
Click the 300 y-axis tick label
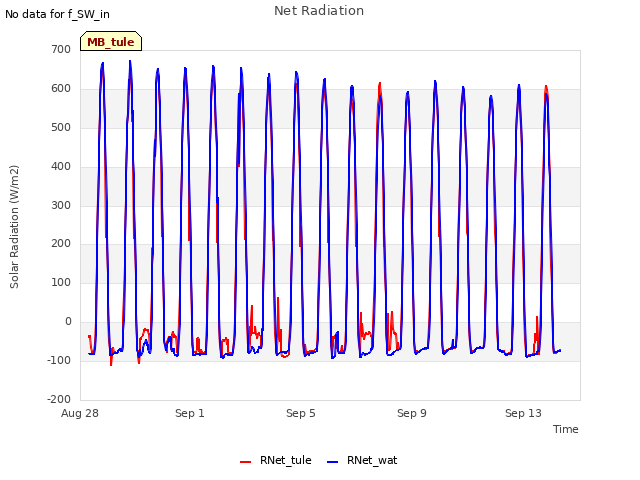click(61, 205)
